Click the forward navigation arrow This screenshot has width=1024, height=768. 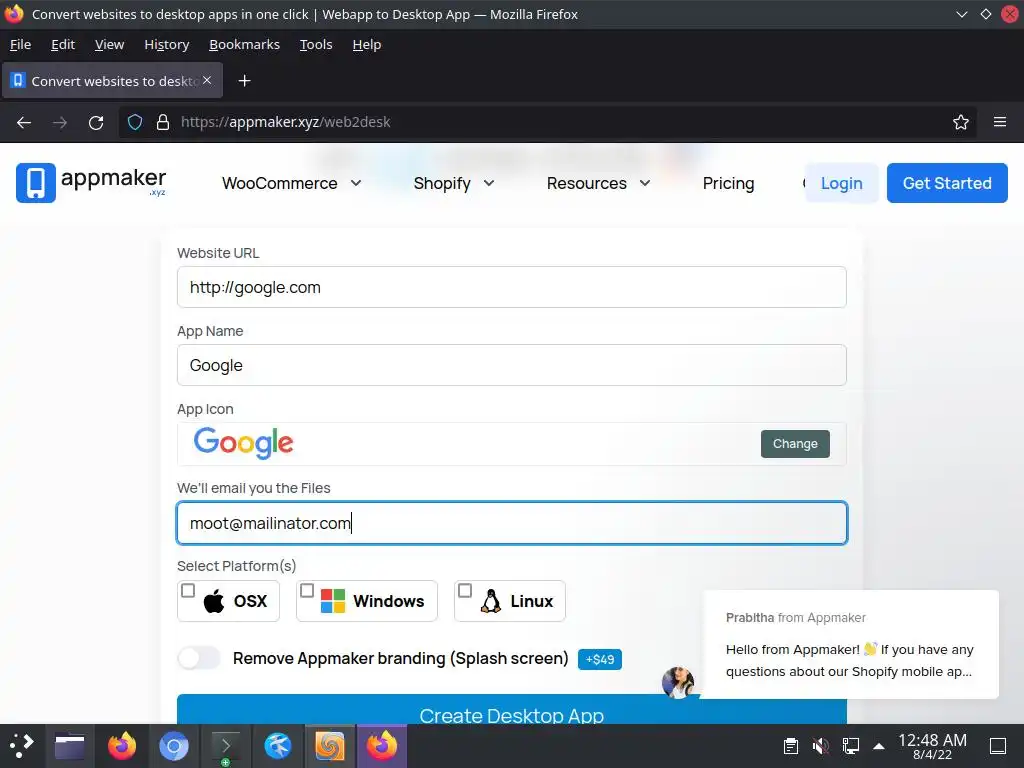click(x=60, y=122)
